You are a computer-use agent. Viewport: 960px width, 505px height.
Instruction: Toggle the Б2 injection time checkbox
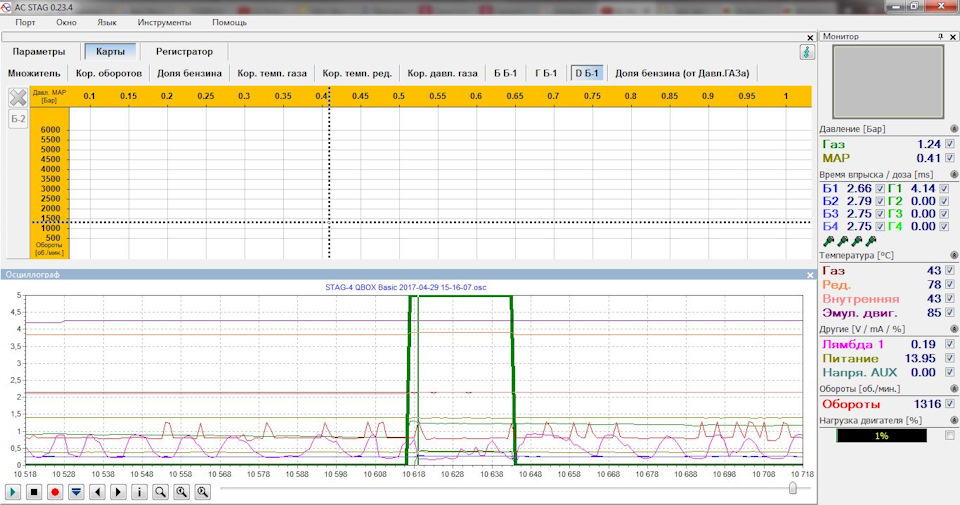click(880, 201)
